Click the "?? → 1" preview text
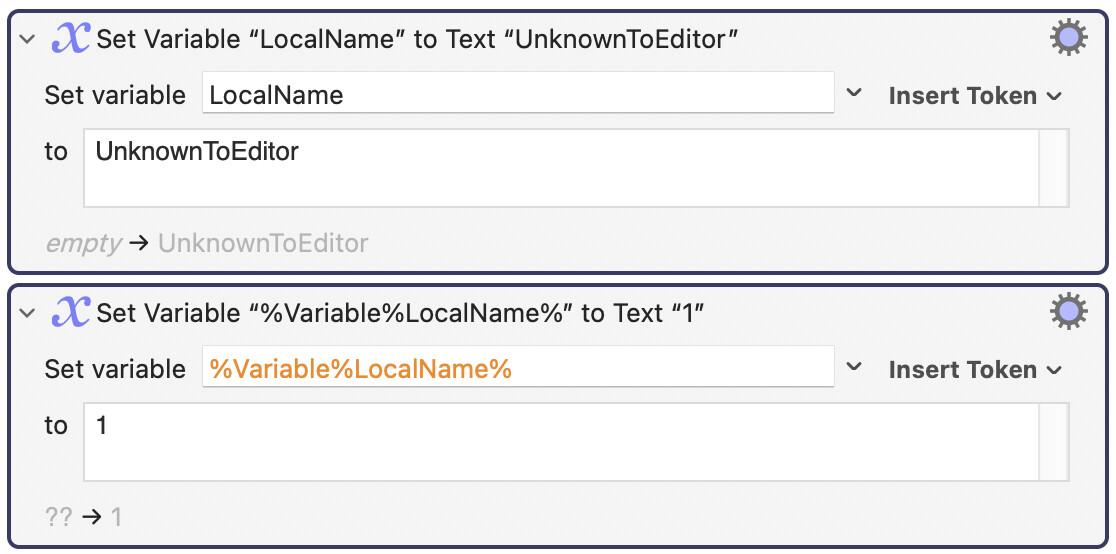This screenshot has height=554, width=1116. pos(83,517)
